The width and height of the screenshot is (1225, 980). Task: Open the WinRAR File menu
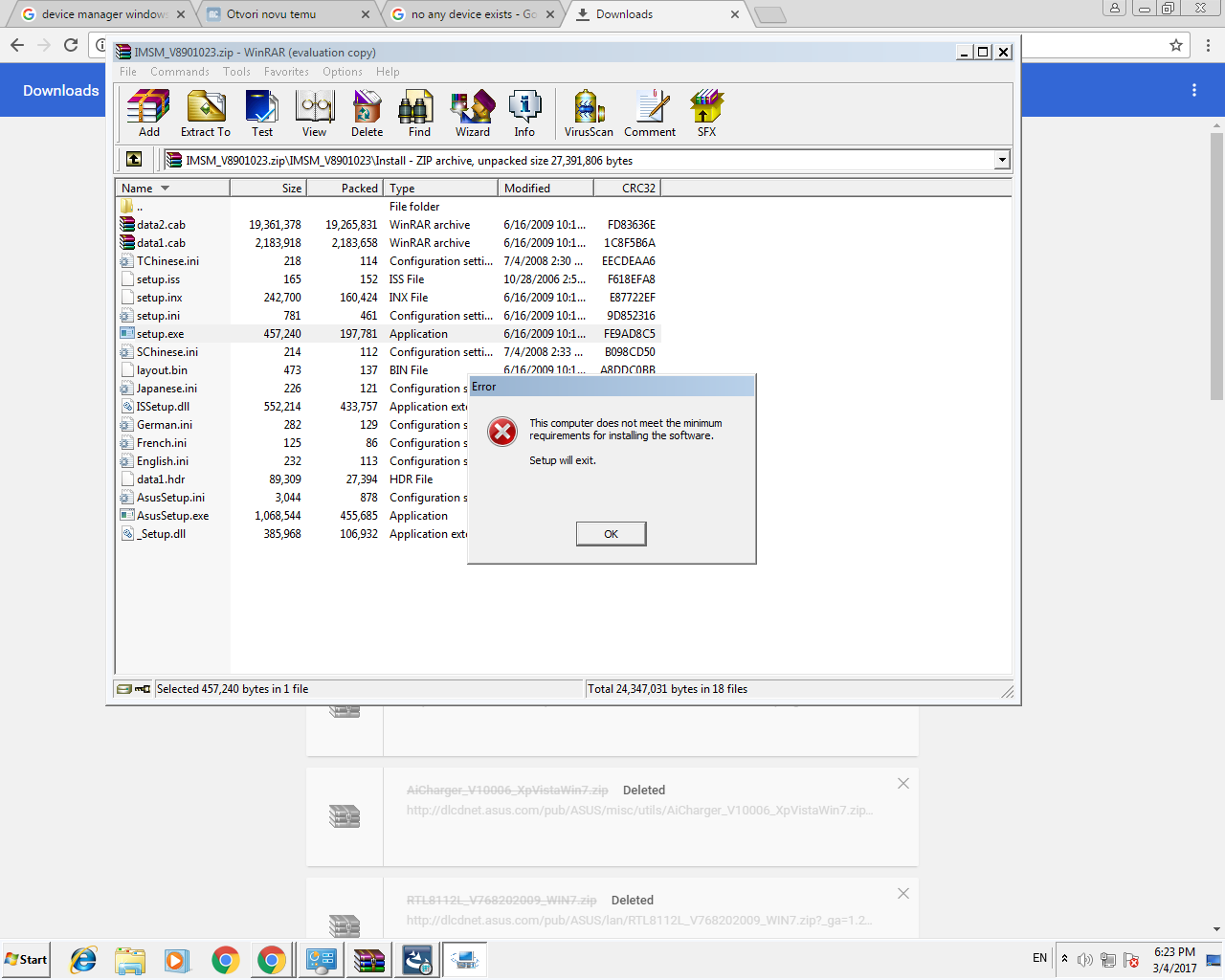pos(128,72)
